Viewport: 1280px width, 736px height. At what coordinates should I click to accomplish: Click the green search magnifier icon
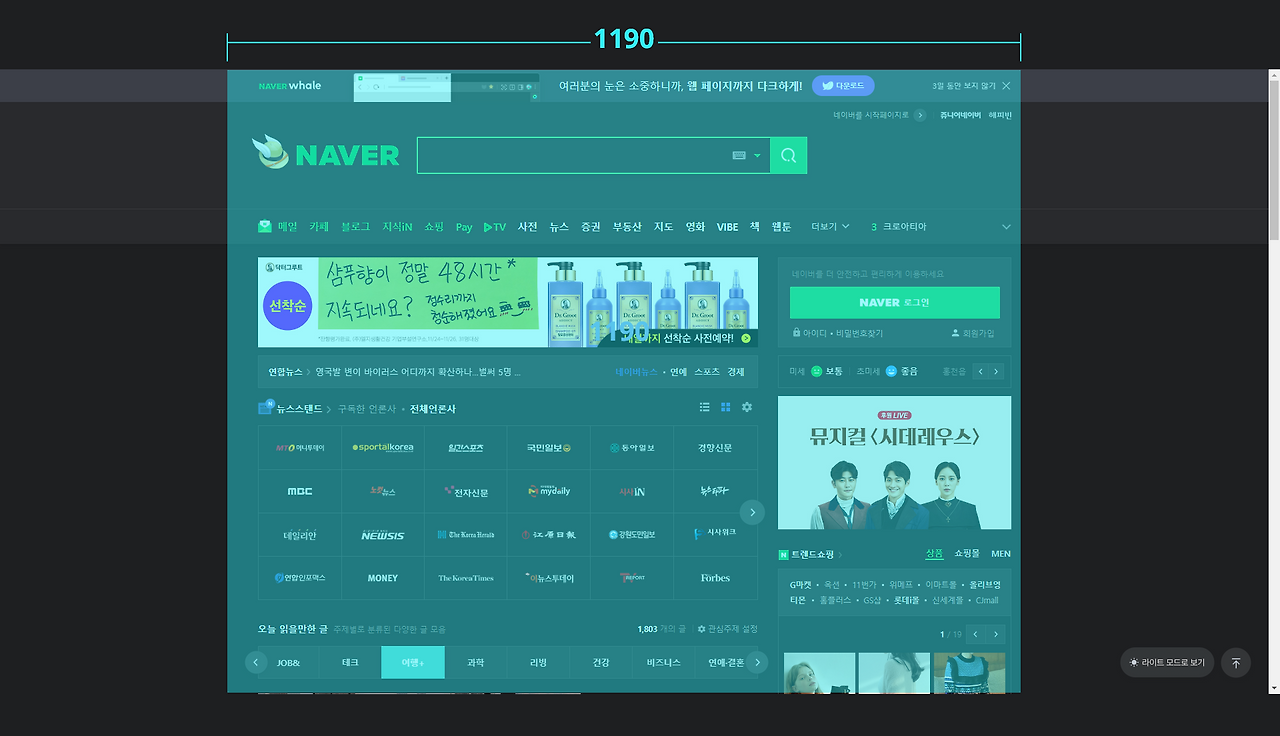[x=788, y=155]
